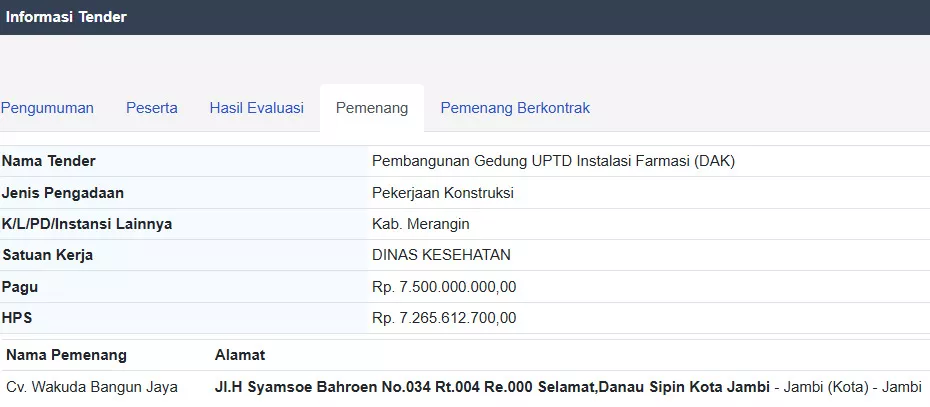
Task: Click the Satuan Kerja label
Action: (x=48, y=255)
